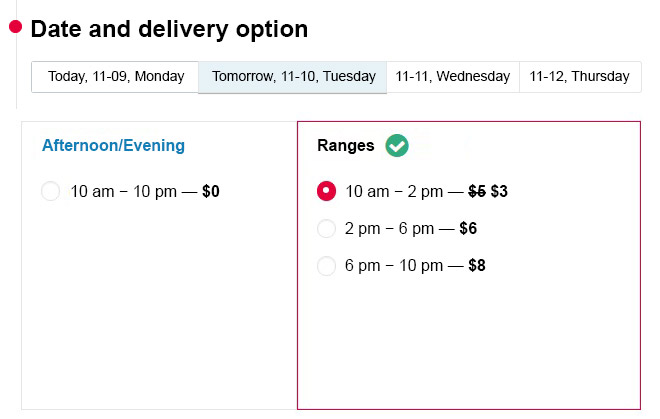
Task: Click the red step bullet beside the heading
Action: [x=16, y=27]
